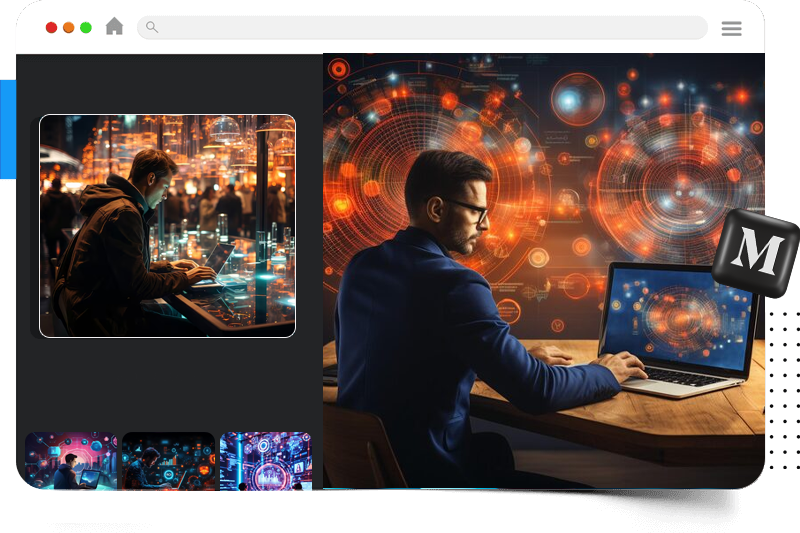This screenshot has height=533, width=800.
Task: Click the green maximize window dot
Action: [86, 28]
